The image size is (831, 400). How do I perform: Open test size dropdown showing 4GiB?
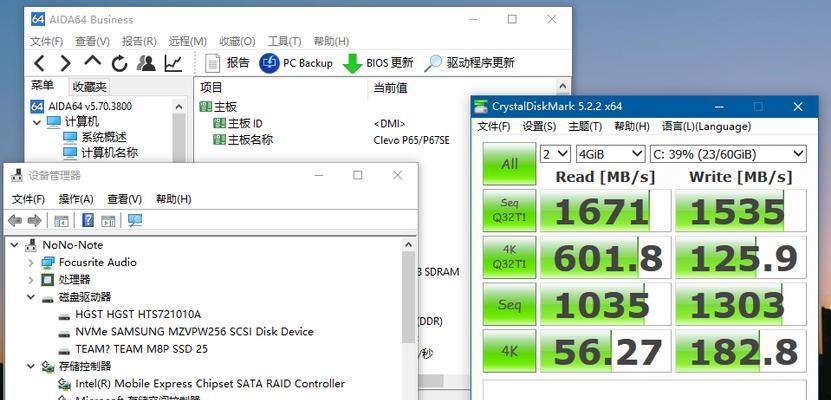pyautogui.click(x=611, y=154)
